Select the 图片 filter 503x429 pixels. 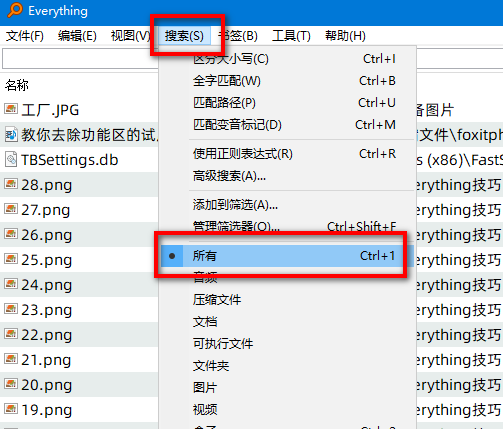tap(287, 388)
